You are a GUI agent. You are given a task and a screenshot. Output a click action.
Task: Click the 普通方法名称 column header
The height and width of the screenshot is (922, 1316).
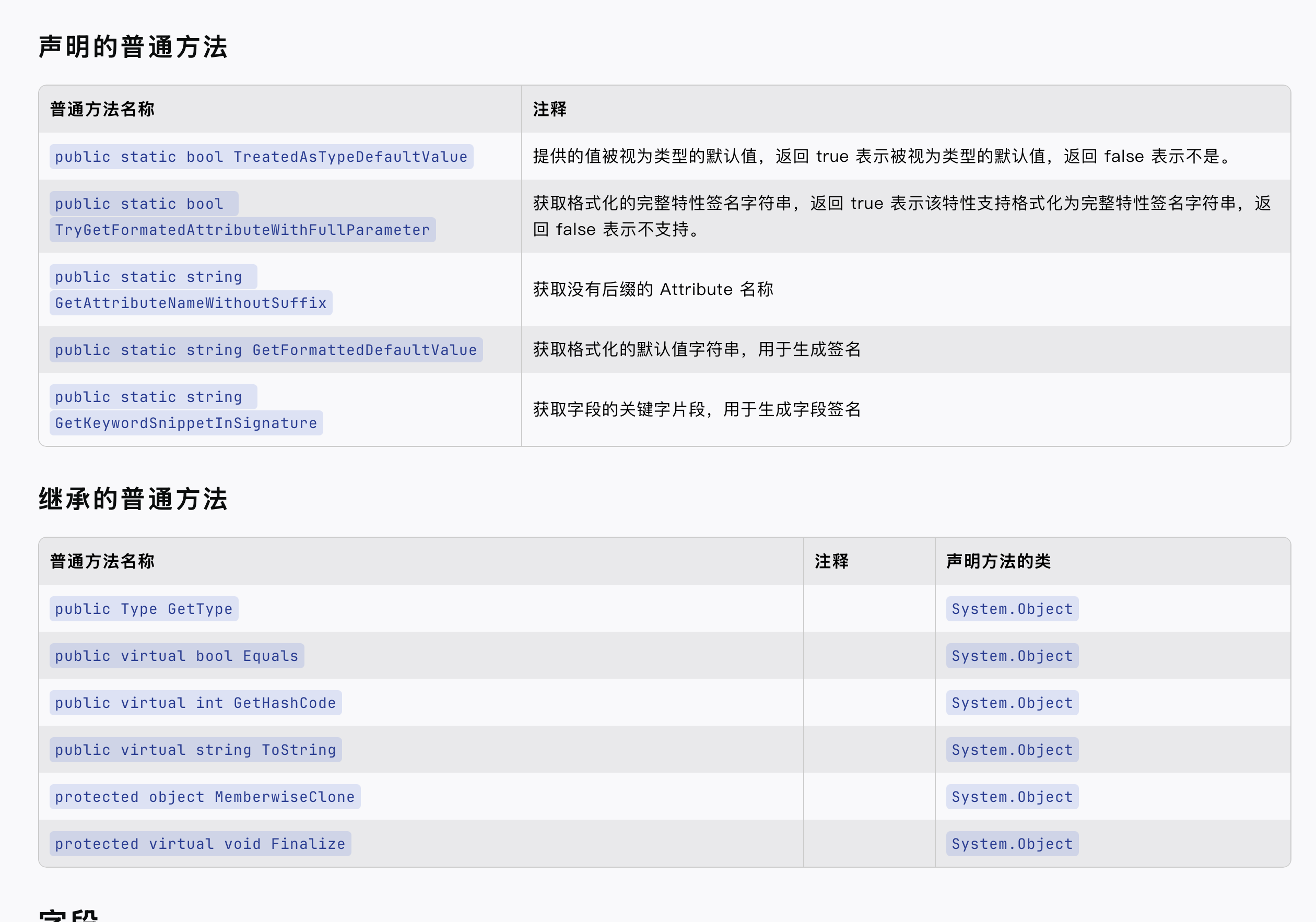pos(101,109)
